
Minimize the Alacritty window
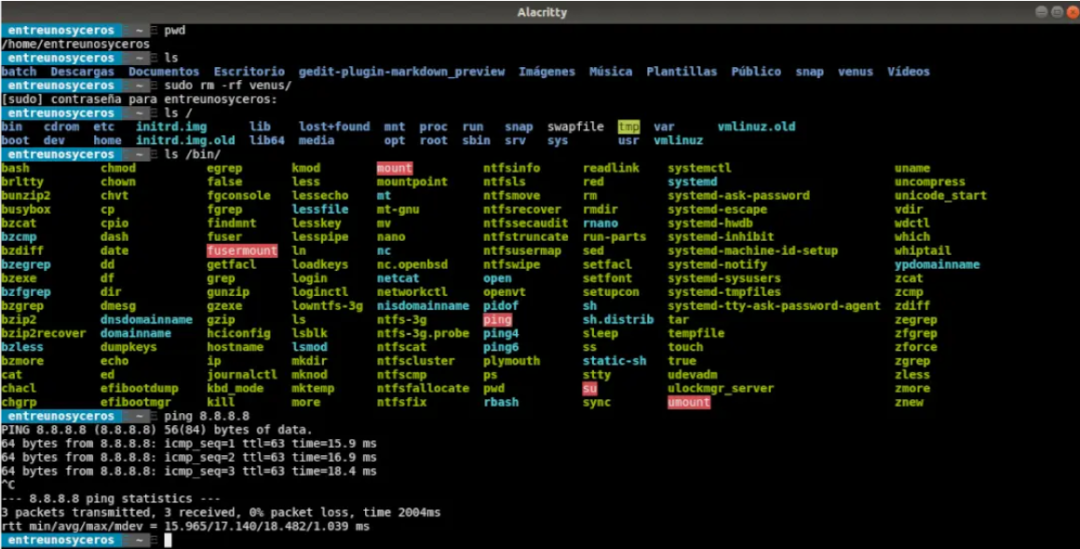[1041, 12]
